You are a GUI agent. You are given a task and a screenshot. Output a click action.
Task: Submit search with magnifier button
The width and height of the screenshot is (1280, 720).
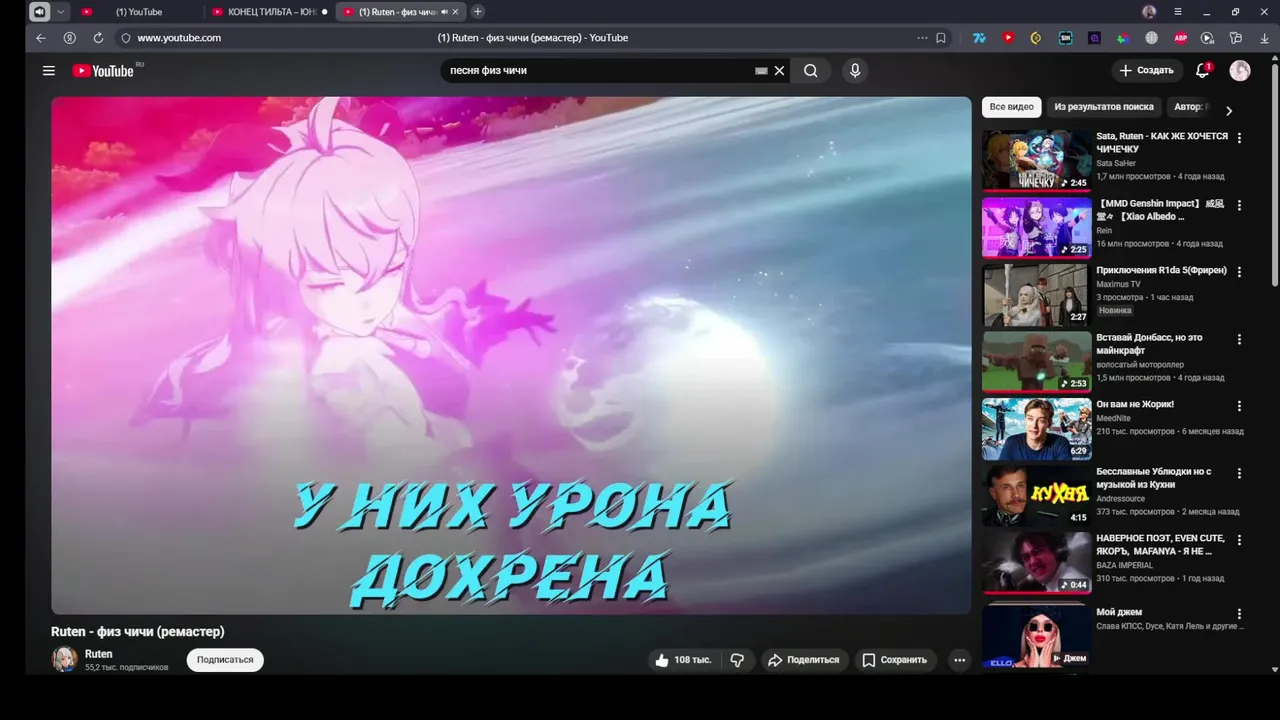(811, 71)
